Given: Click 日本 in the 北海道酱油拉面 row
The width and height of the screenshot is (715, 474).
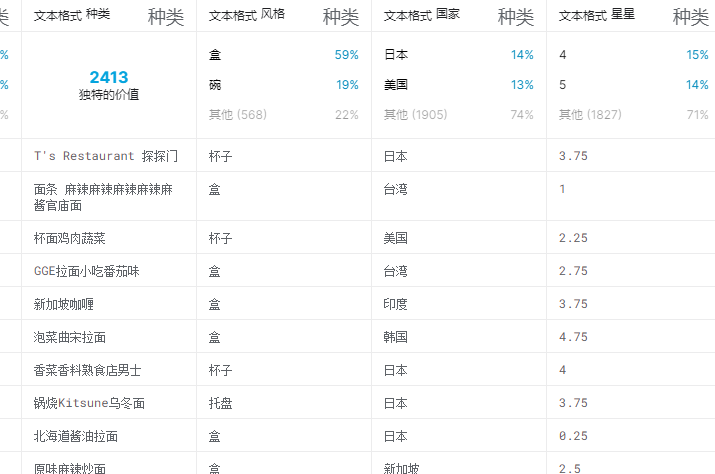Looking at the screenshot, I should coord(395,436).
